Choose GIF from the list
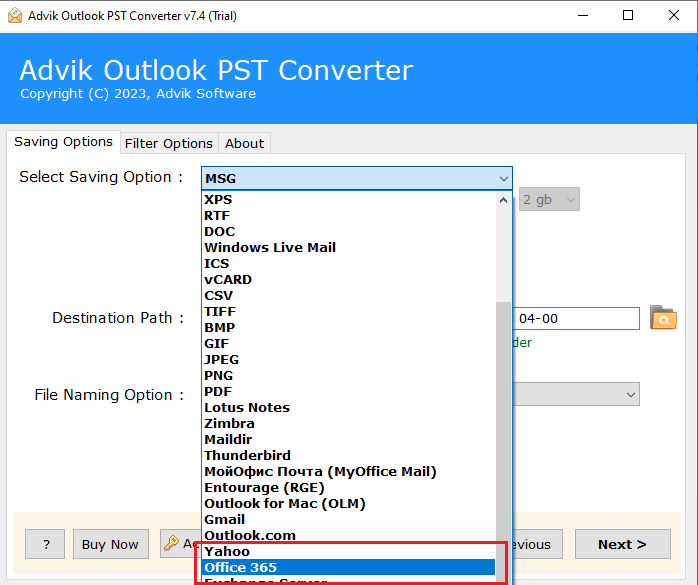 point(349,344)
